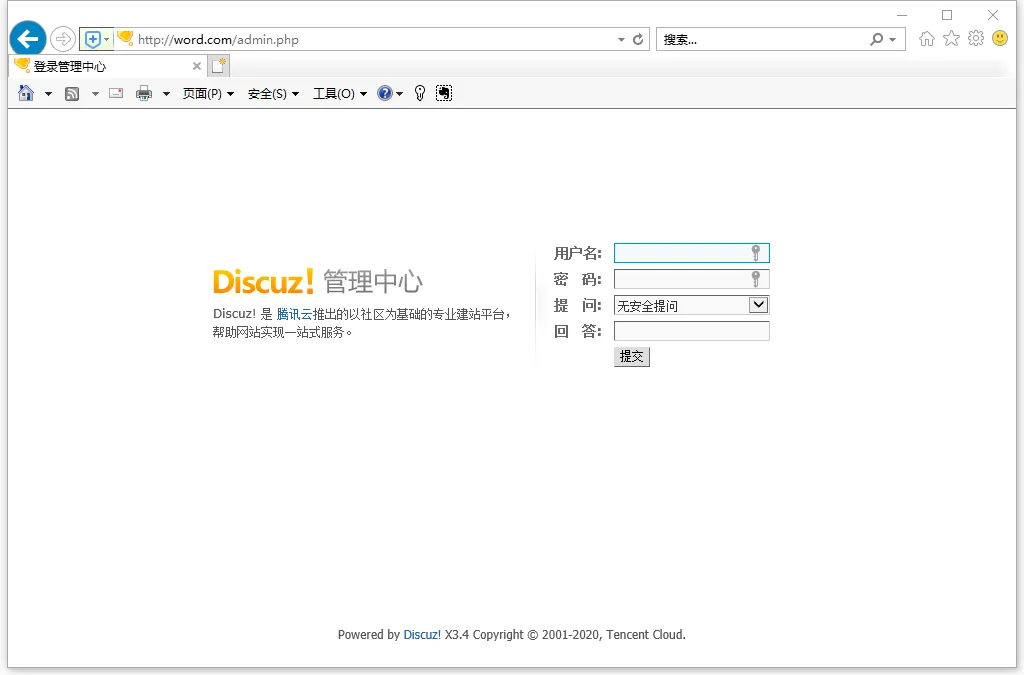The width and height of the screenshot is (1024, 675).
Task: Click the blue Help question mark icon
Action: tap(384, 93)
